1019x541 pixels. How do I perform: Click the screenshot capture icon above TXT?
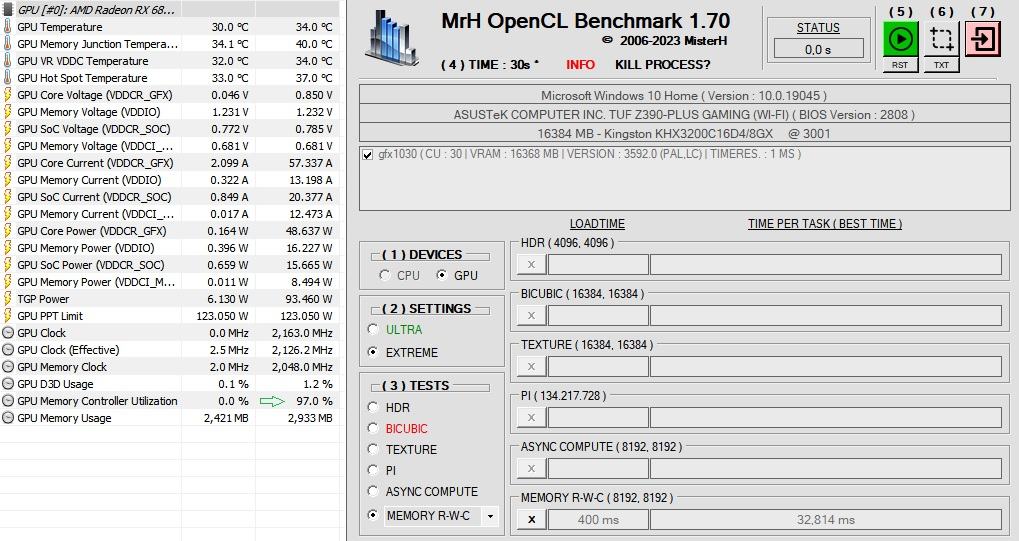point(942,39)
